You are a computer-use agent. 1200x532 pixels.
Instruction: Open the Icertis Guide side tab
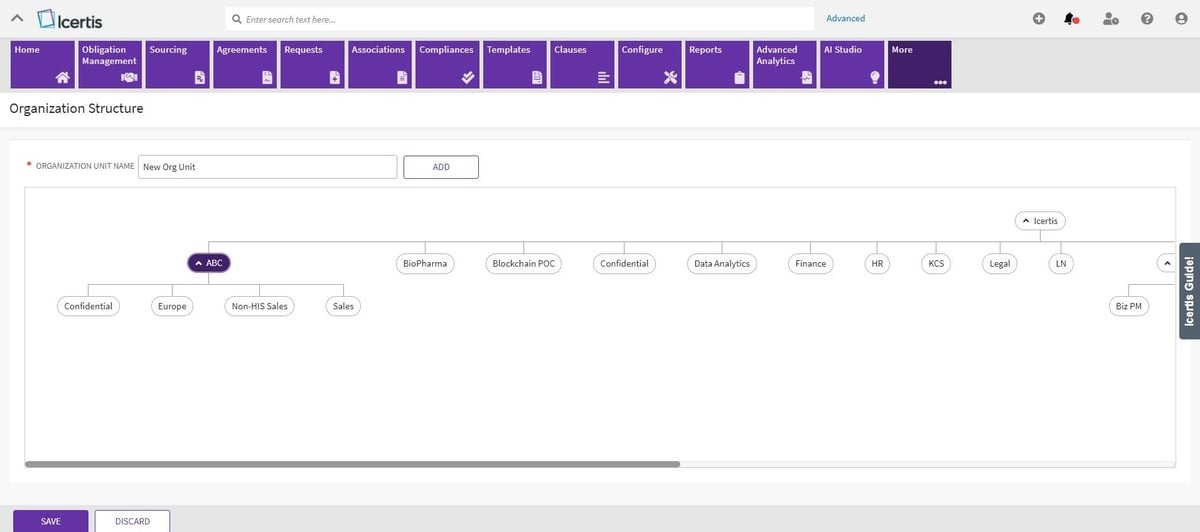coord(1189,291)
